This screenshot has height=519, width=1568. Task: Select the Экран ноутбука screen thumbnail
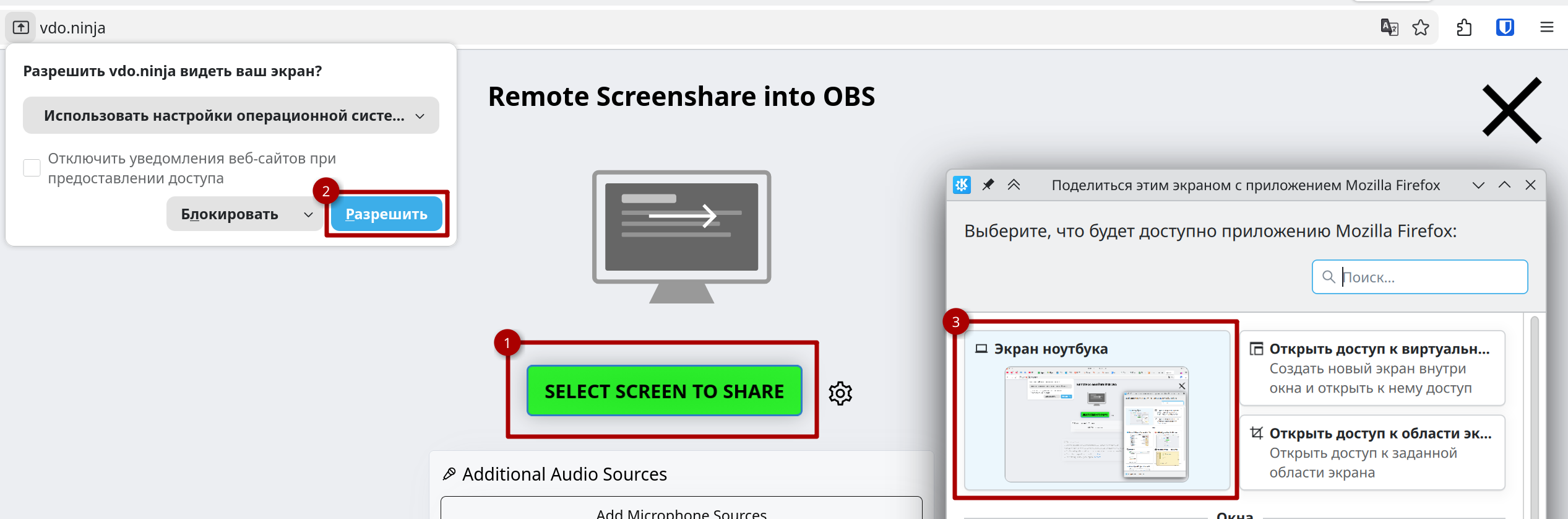[1096, 410]
